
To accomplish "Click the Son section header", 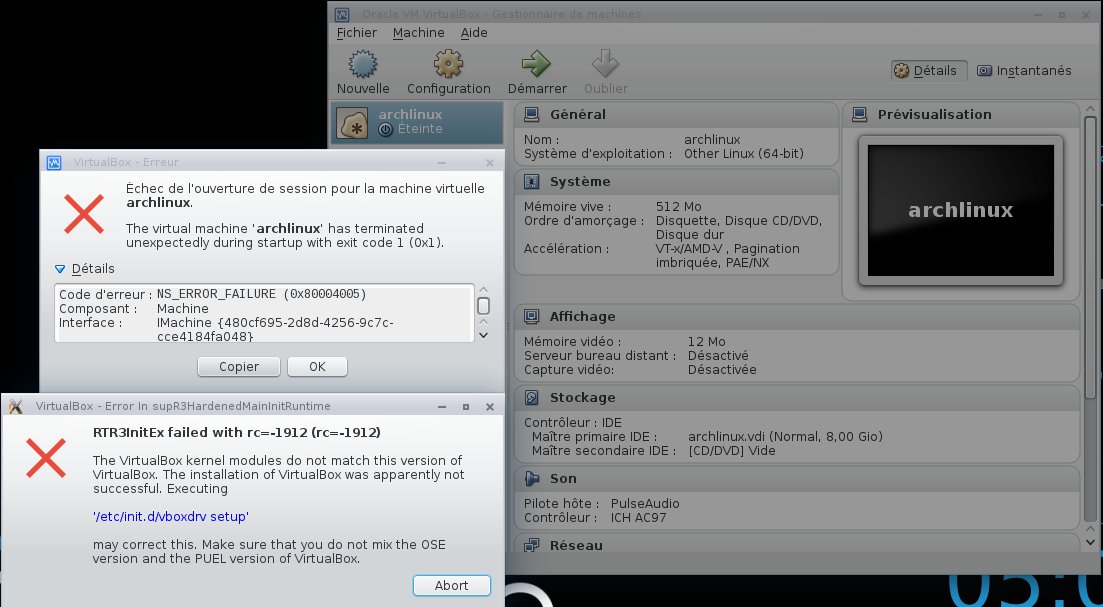I will click(x=797, y=478).
